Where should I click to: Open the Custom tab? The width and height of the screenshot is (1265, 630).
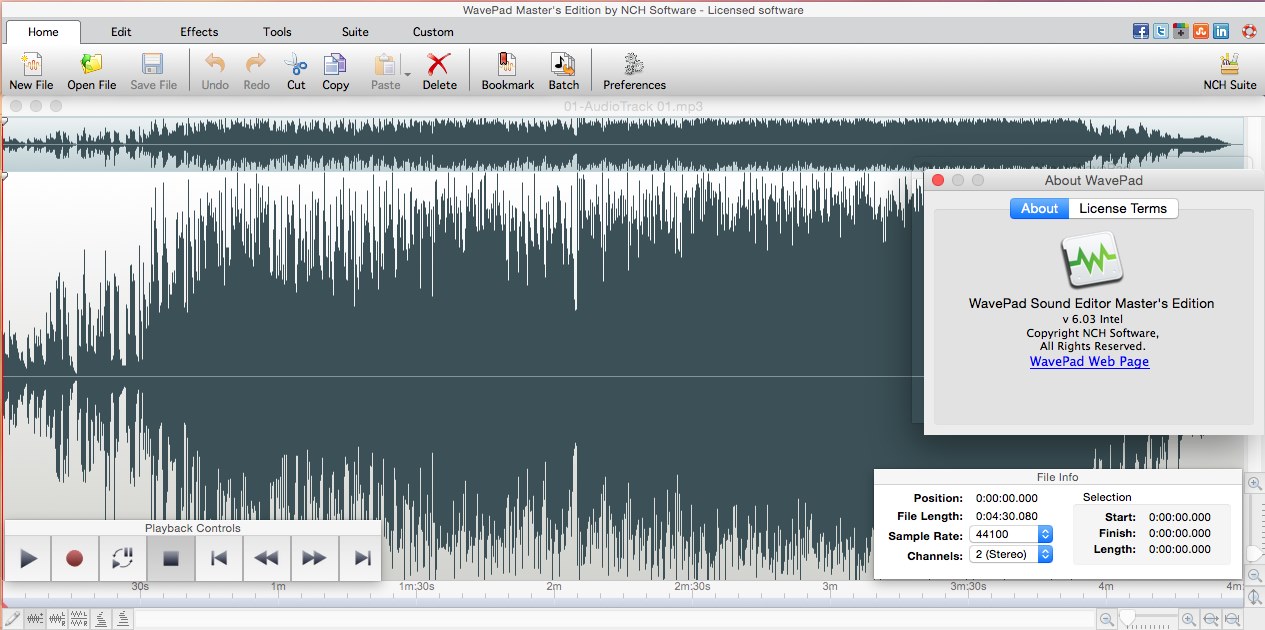click(x=433, y=32)
